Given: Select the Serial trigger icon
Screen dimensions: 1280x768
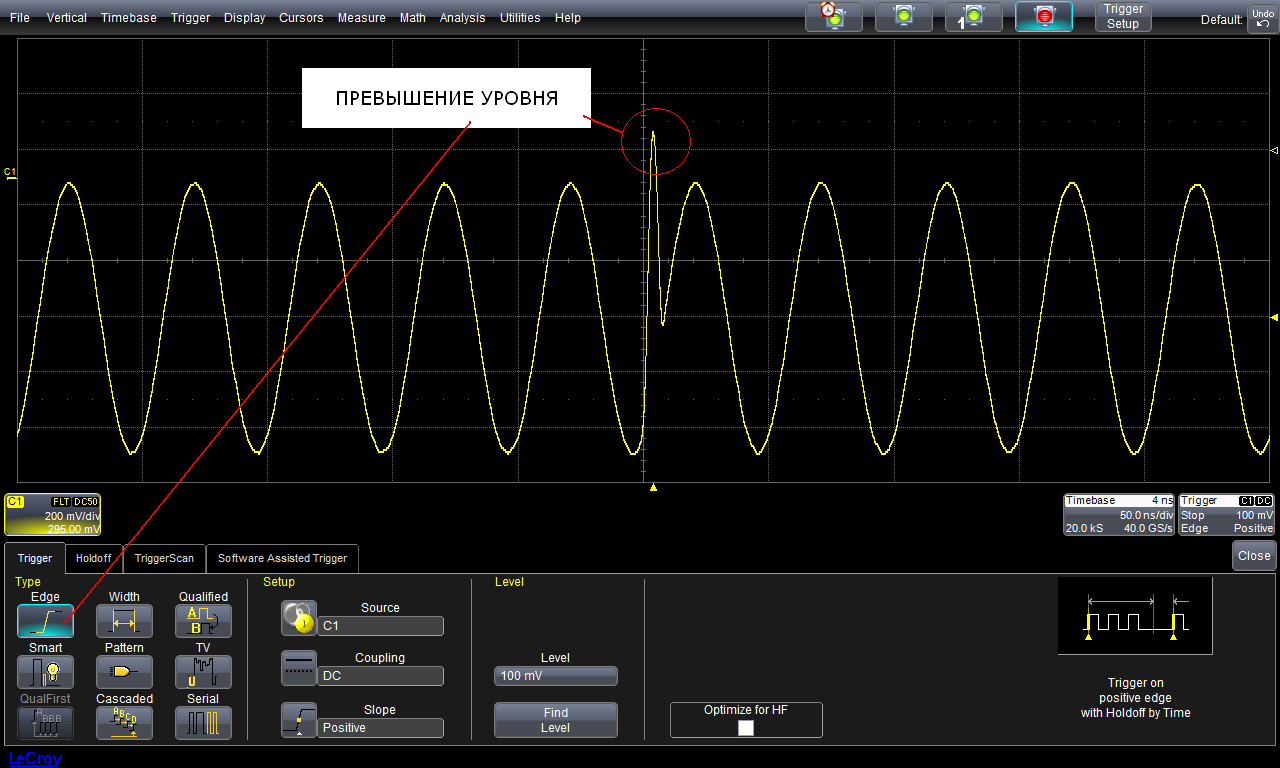Looking at the screenshot, I should (203, 723).
